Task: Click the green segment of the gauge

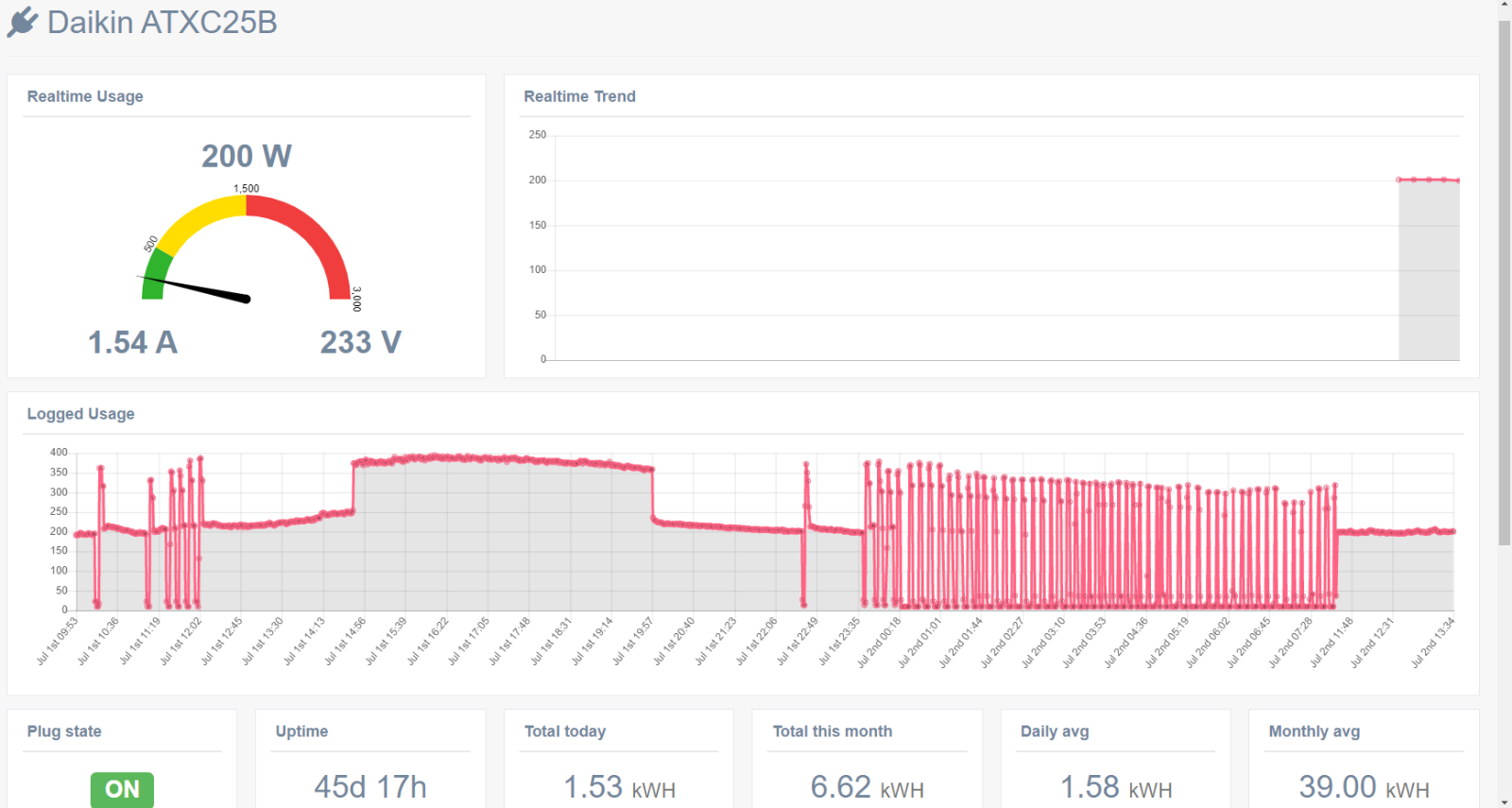Action: pos(155,275)
